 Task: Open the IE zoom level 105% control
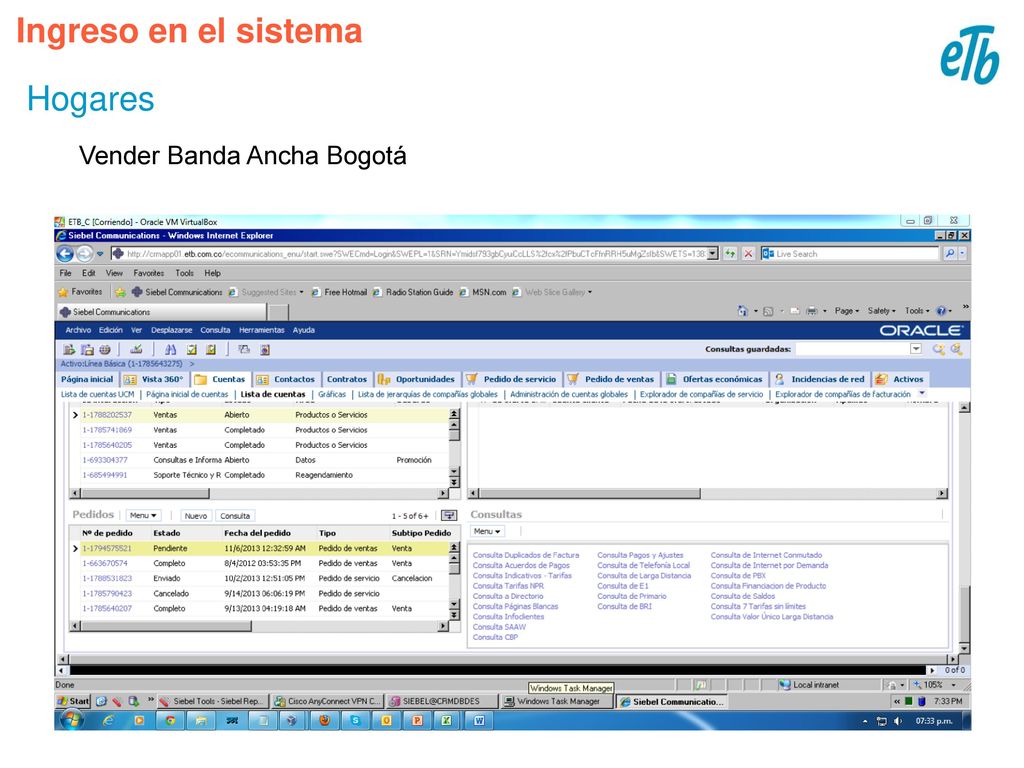pos(934,685)
